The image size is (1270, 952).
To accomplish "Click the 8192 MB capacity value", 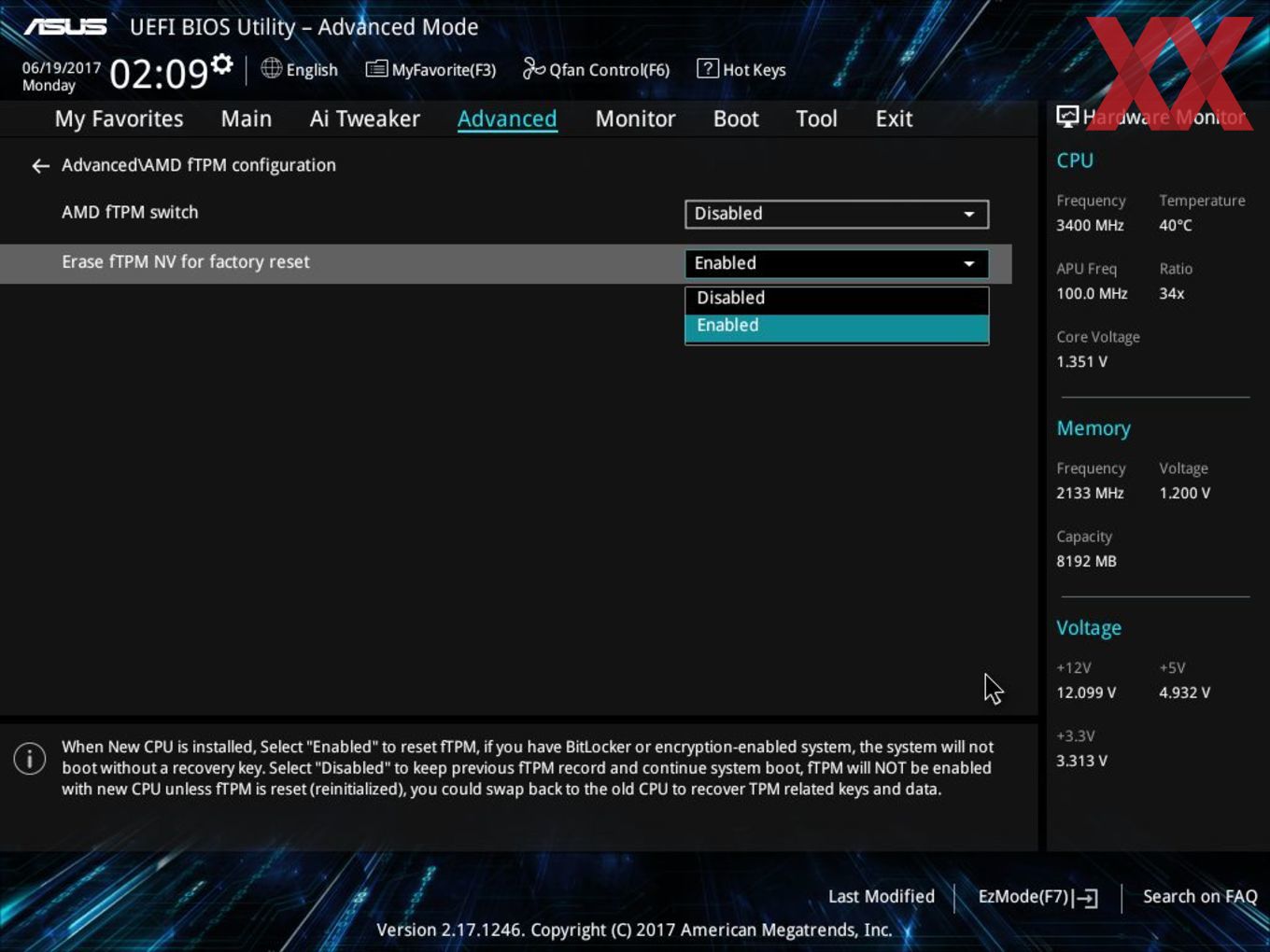I will pyautogui.click(x=1086, y=562).
